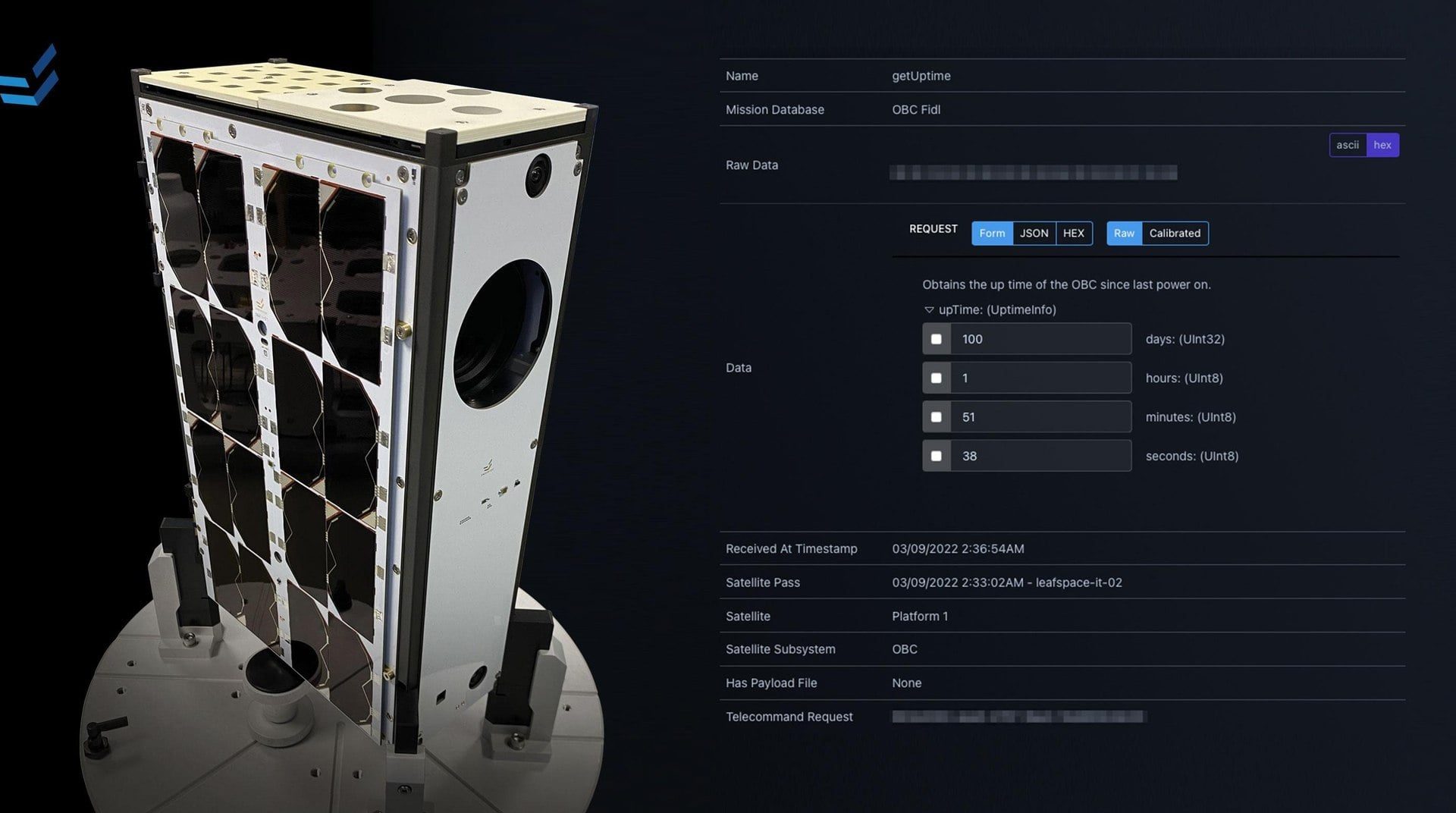The width and height of the screenshot is (1456, 813).
Task: Click the blurred Raw Data value
Action: click(1033, 173)
